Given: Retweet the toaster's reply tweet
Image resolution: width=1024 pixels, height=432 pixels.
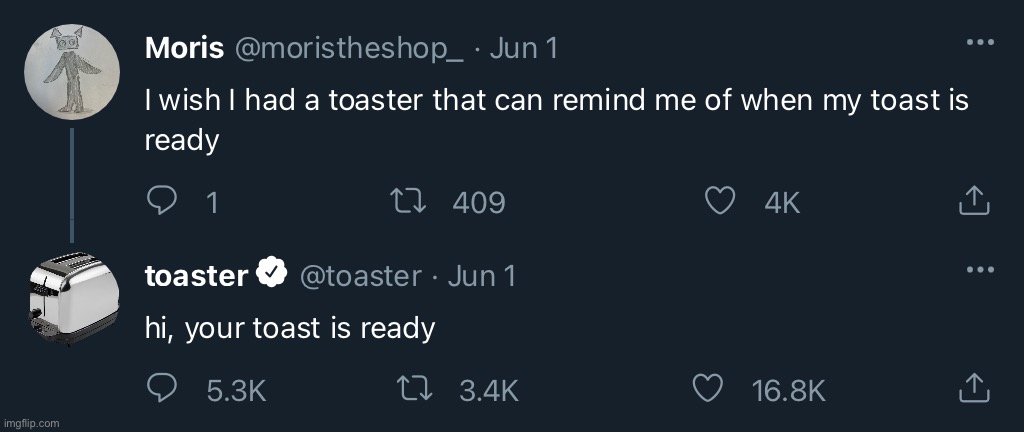Looking at the screenshot, I should click(415, 390).
